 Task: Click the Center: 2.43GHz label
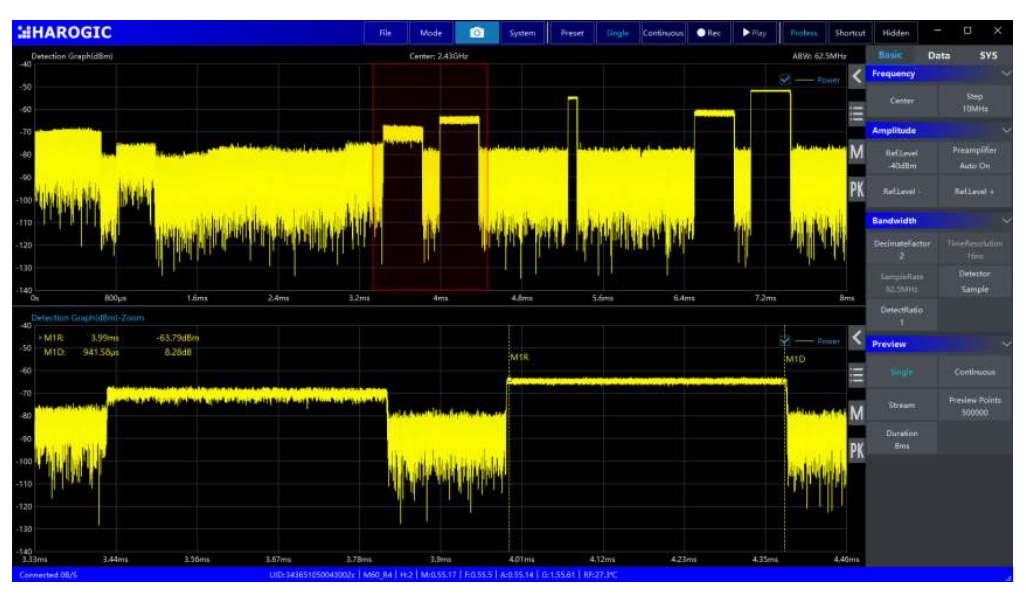[438, 56]
